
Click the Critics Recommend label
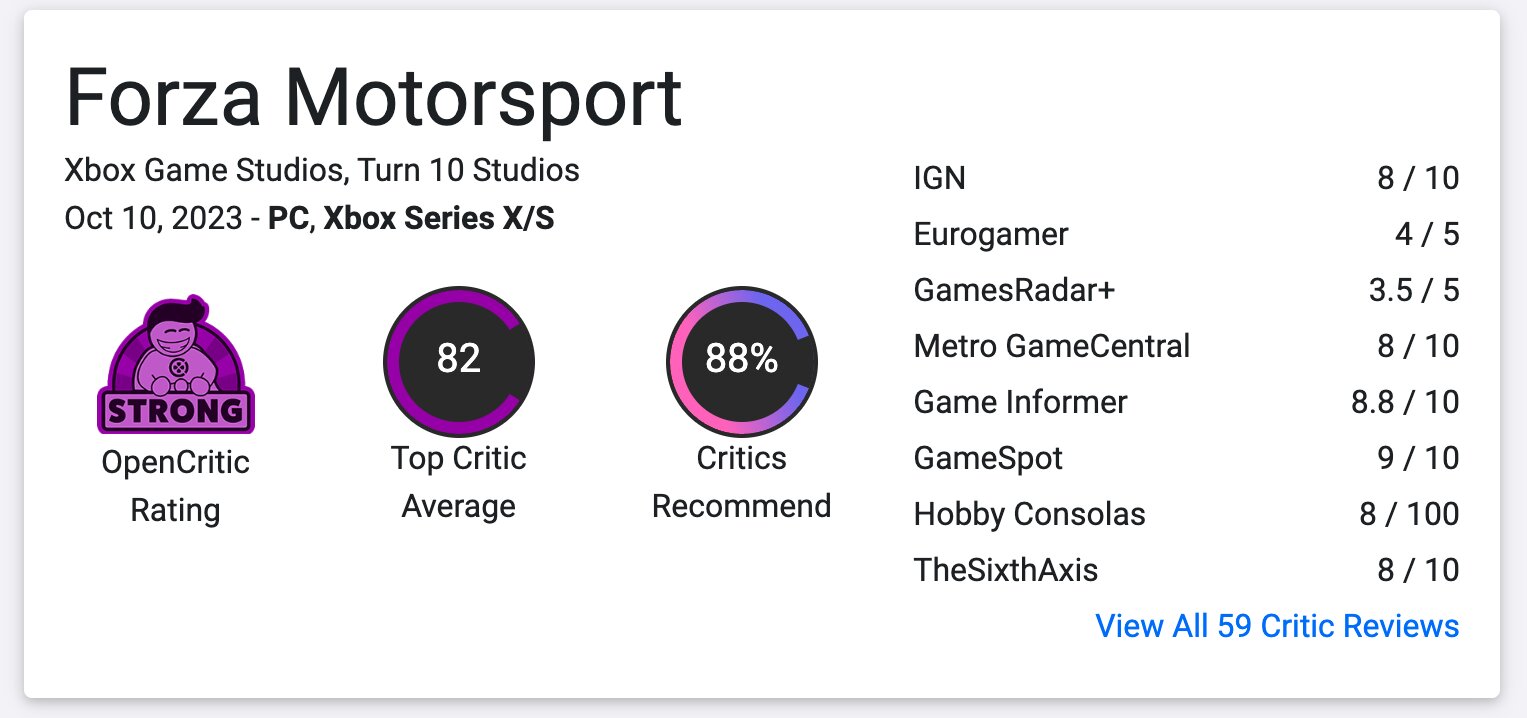(x=742, y=483)
